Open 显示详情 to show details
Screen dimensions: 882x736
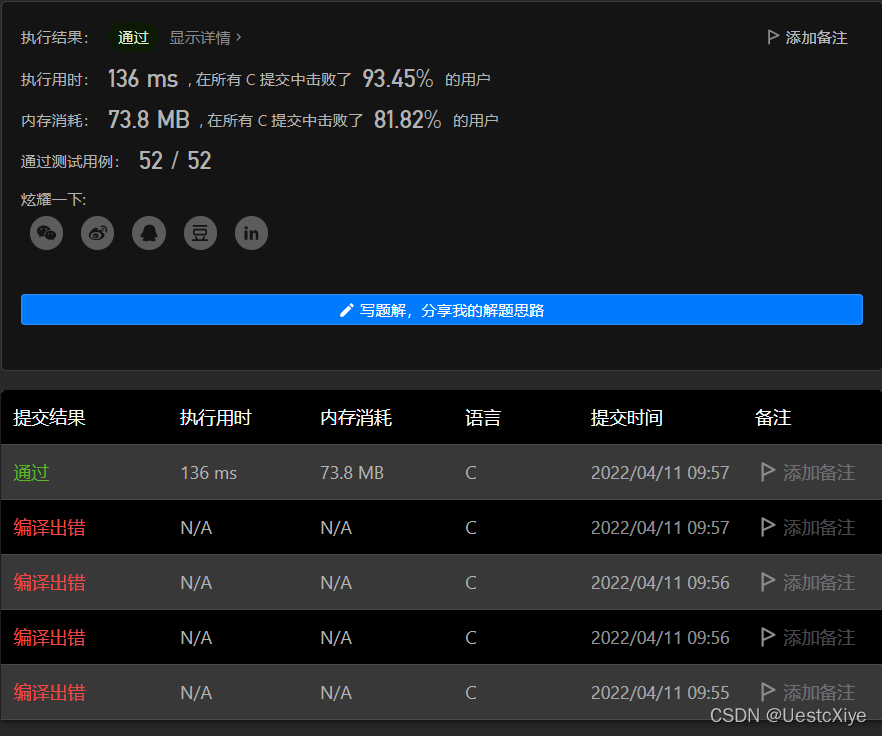click(205, 38)
